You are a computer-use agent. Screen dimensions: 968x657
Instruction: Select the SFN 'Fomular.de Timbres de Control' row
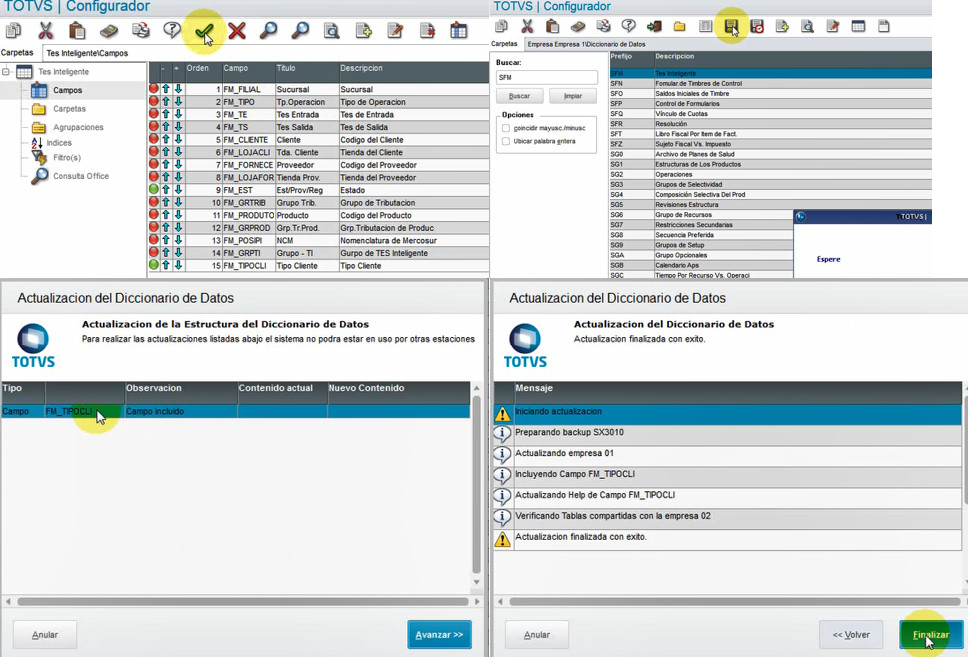pyautogui.click(x=770, y=83)
